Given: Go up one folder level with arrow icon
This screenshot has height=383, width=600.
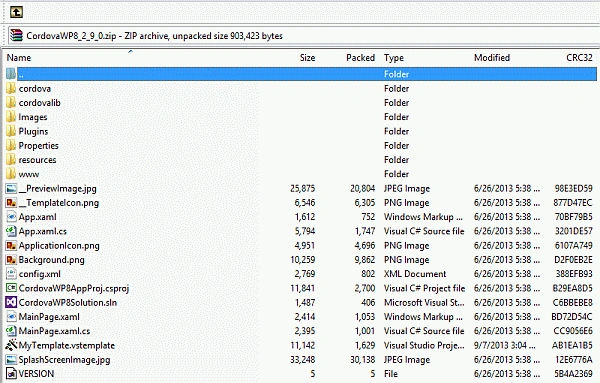Looking at the screenshot, I should coord(16,12).
